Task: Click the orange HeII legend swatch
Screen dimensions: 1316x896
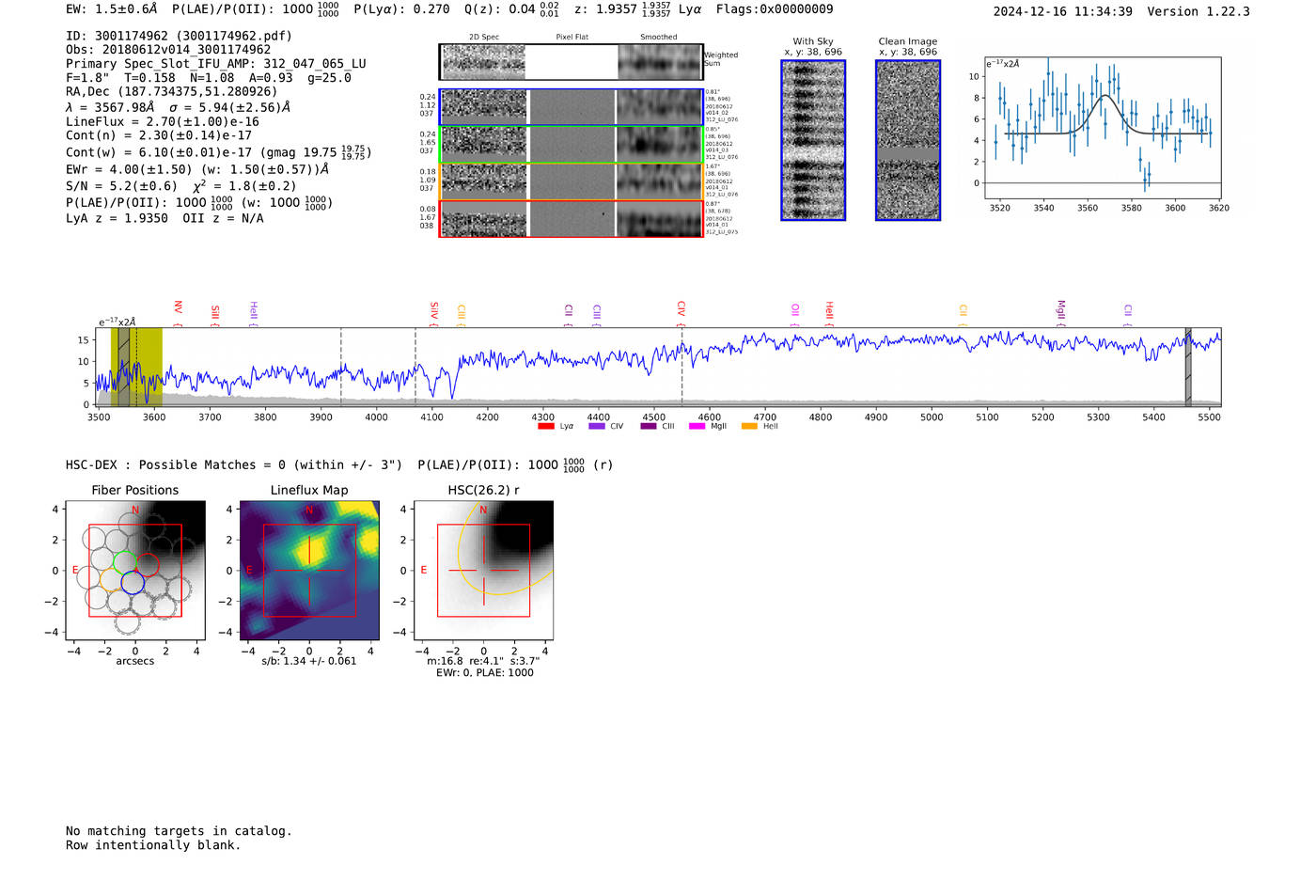Action: point(749,426)
